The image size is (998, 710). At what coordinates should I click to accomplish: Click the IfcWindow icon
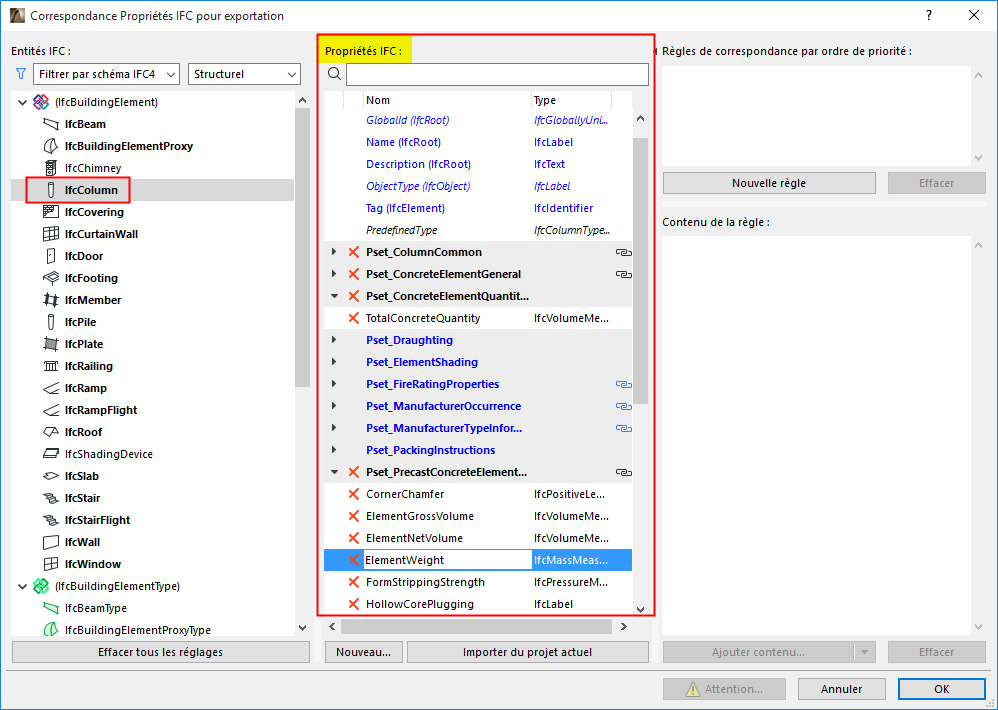click(51, 564)
